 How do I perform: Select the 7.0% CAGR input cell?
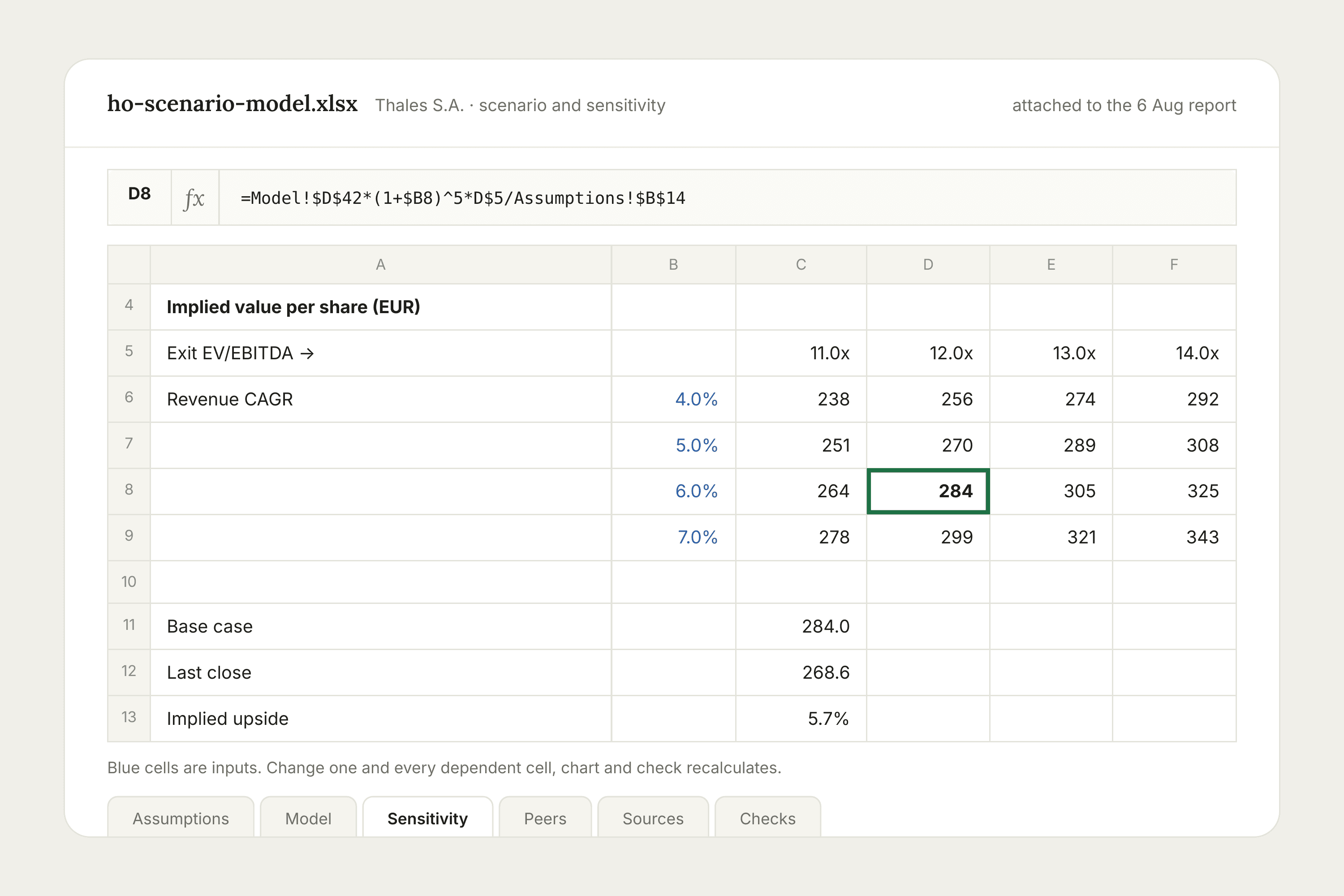674,537
